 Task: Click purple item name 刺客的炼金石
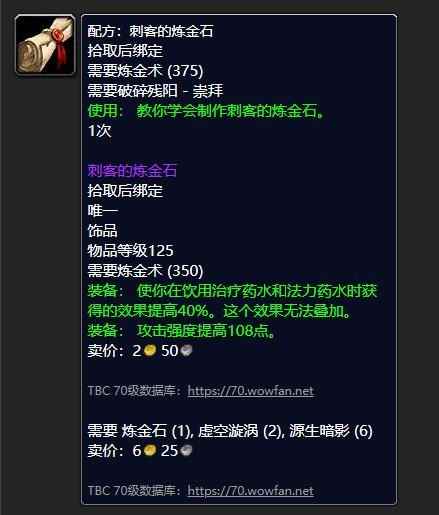pyautogui.click(x=132, y=171)
